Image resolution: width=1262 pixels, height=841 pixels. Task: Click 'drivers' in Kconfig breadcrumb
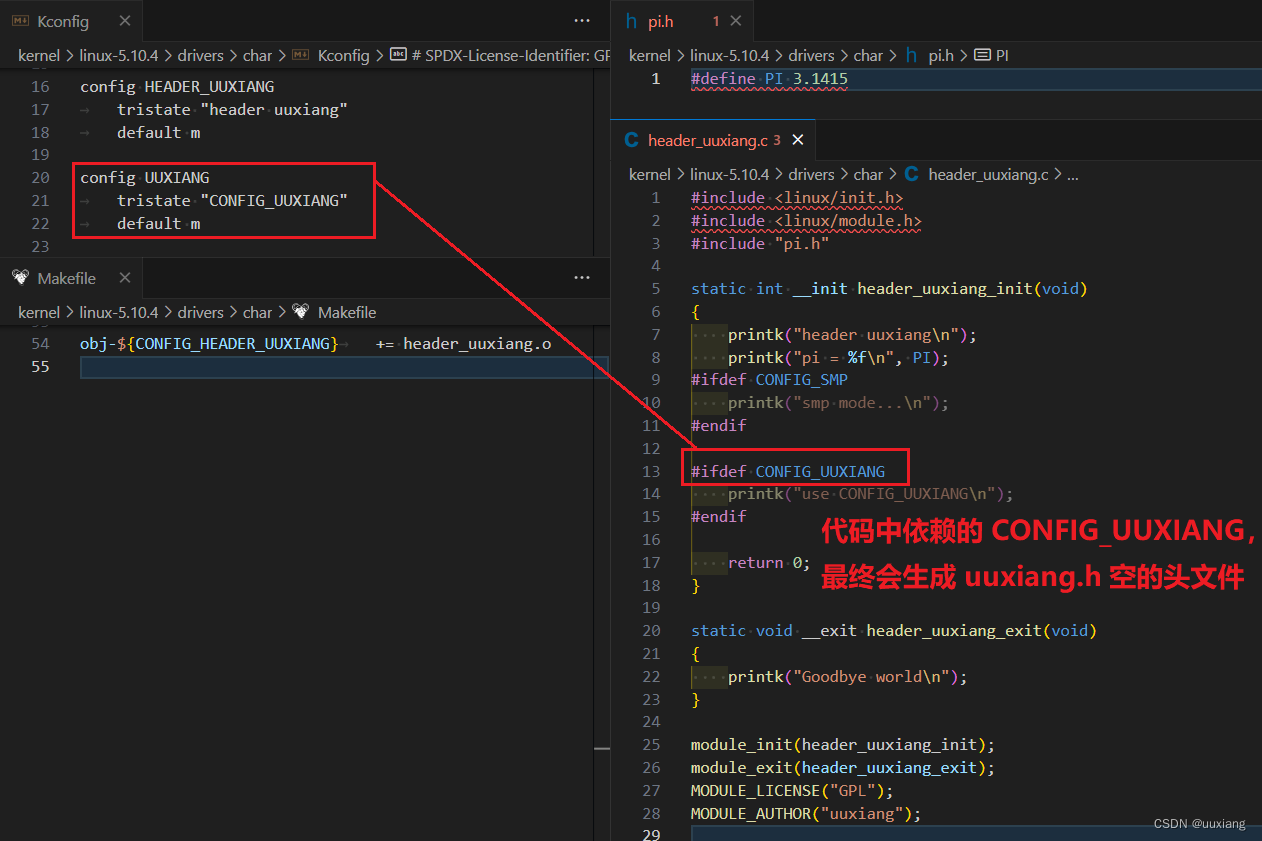pos(200,55)
